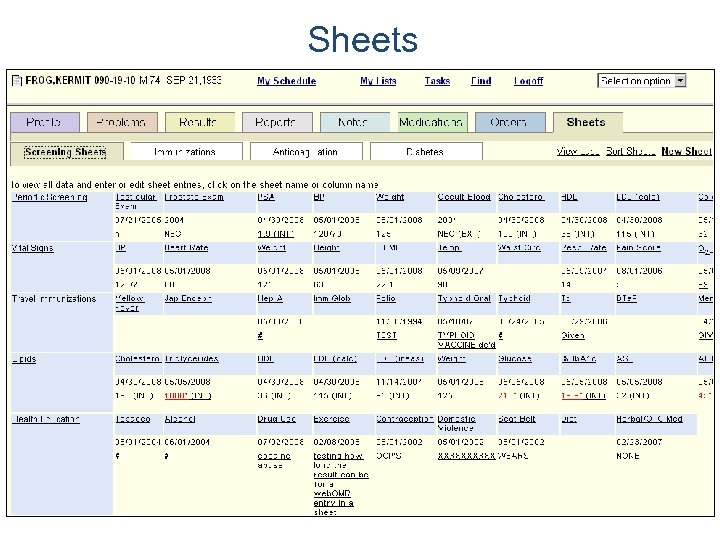Click the TYPHOID VACCINE dc'd entry
Screen dimensions: 720x540
(x=466, y=340)
